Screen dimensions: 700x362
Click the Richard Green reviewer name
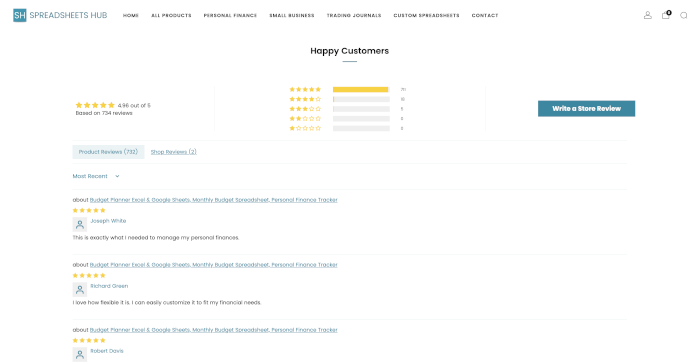[x=109, y=286]
